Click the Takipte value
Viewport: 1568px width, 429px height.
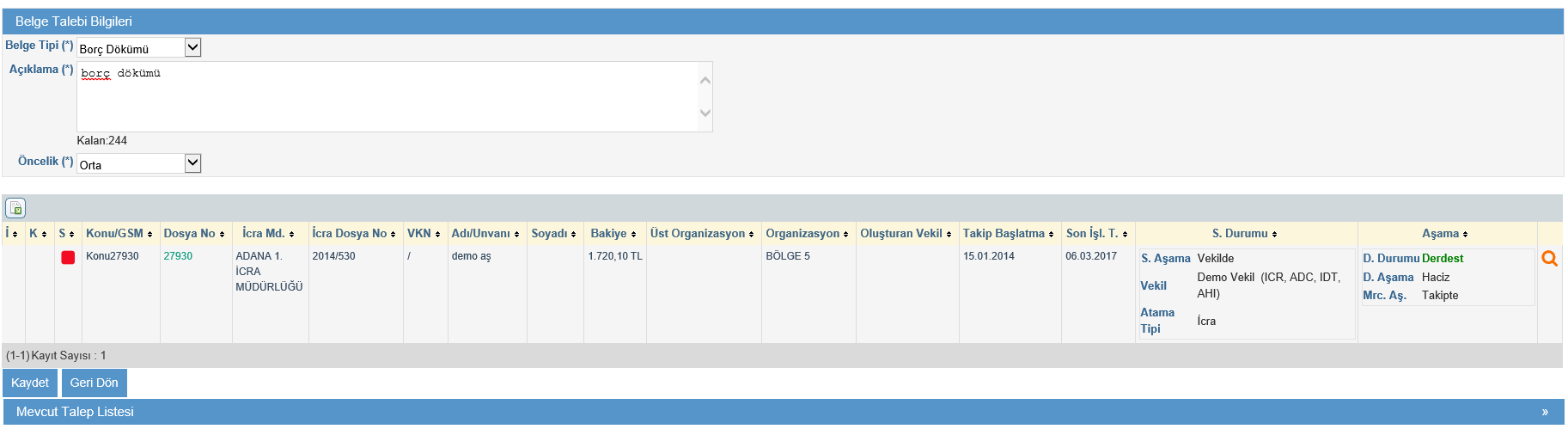[x=1440, y=296]
